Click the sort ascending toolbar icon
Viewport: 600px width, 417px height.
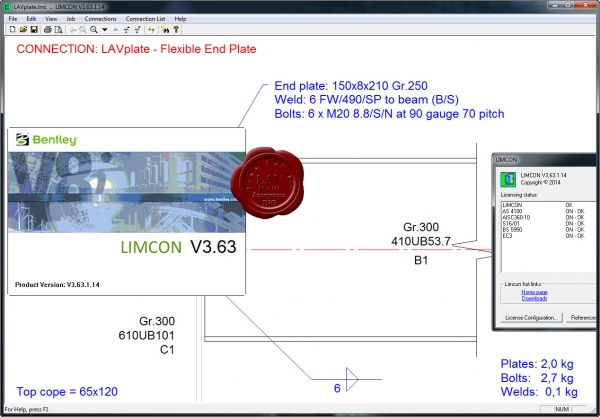127,29
